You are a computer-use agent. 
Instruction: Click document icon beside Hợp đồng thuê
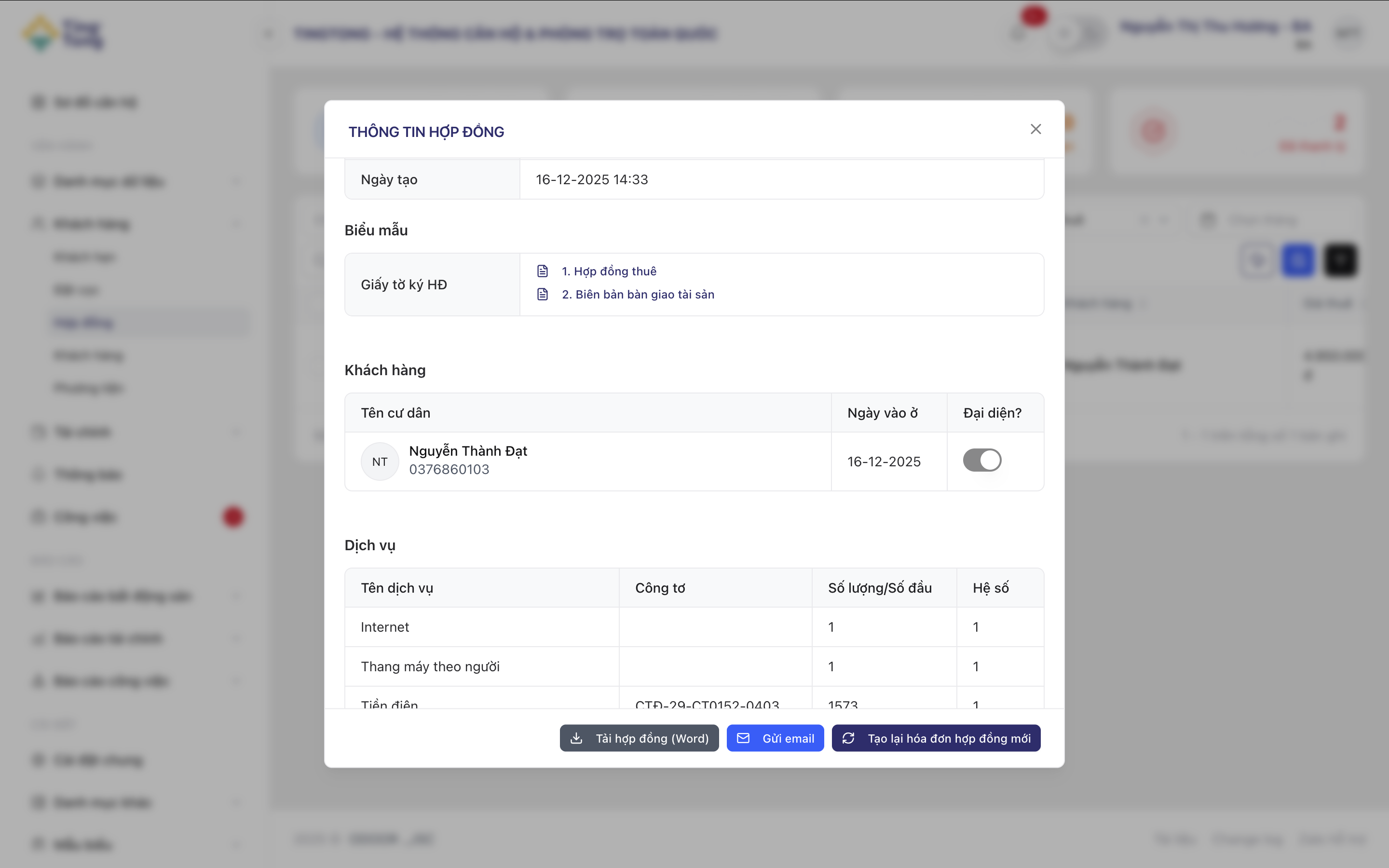click(543, 271)
